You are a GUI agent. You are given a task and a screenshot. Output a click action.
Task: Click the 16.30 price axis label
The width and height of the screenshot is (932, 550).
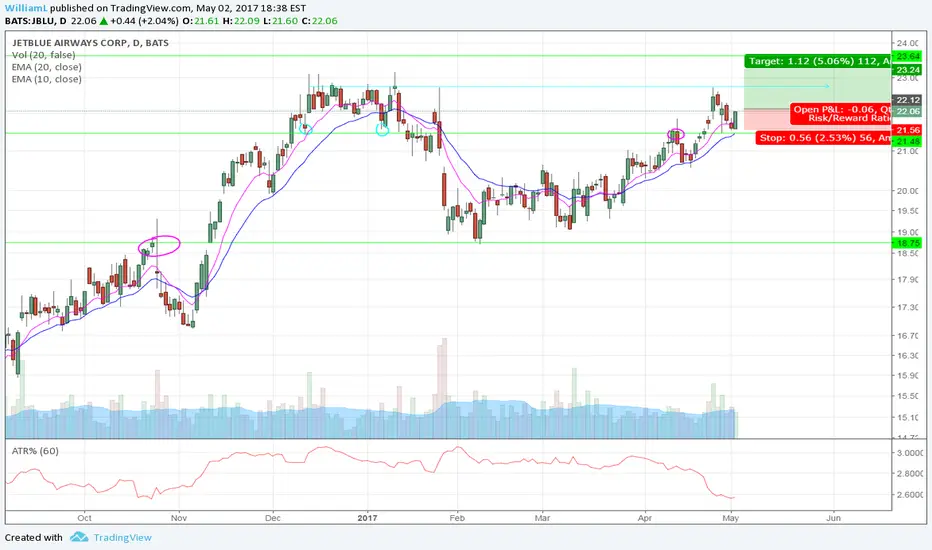point(908,356)
